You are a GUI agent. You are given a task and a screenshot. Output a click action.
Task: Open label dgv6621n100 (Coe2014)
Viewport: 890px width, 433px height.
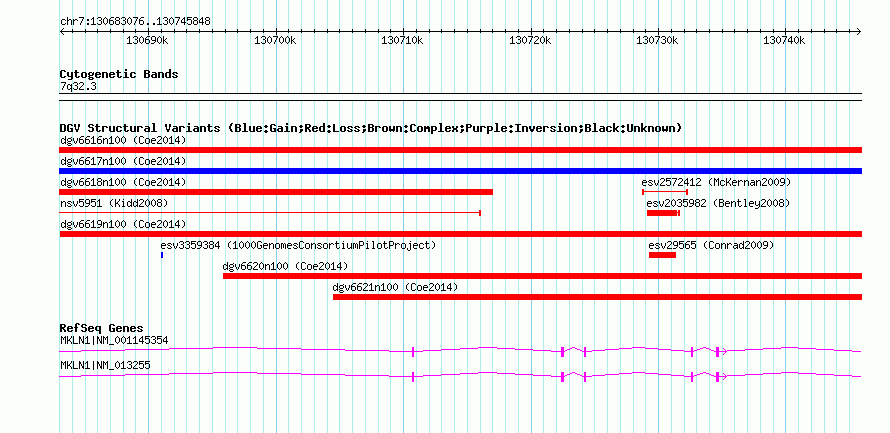click(395, 287)
